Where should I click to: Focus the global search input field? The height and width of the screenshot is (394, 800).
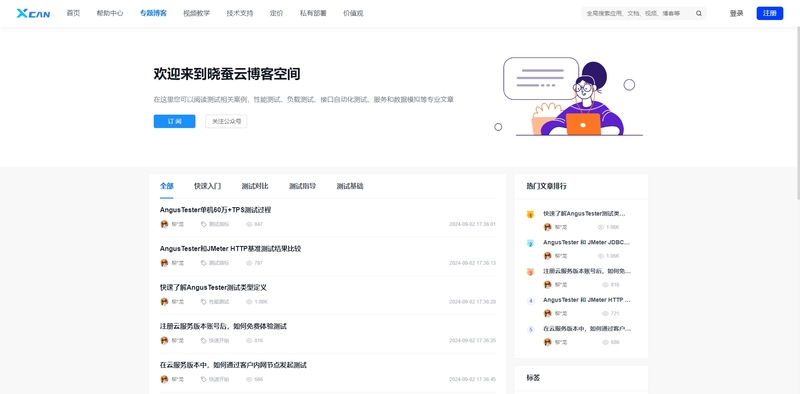point(638,14)
